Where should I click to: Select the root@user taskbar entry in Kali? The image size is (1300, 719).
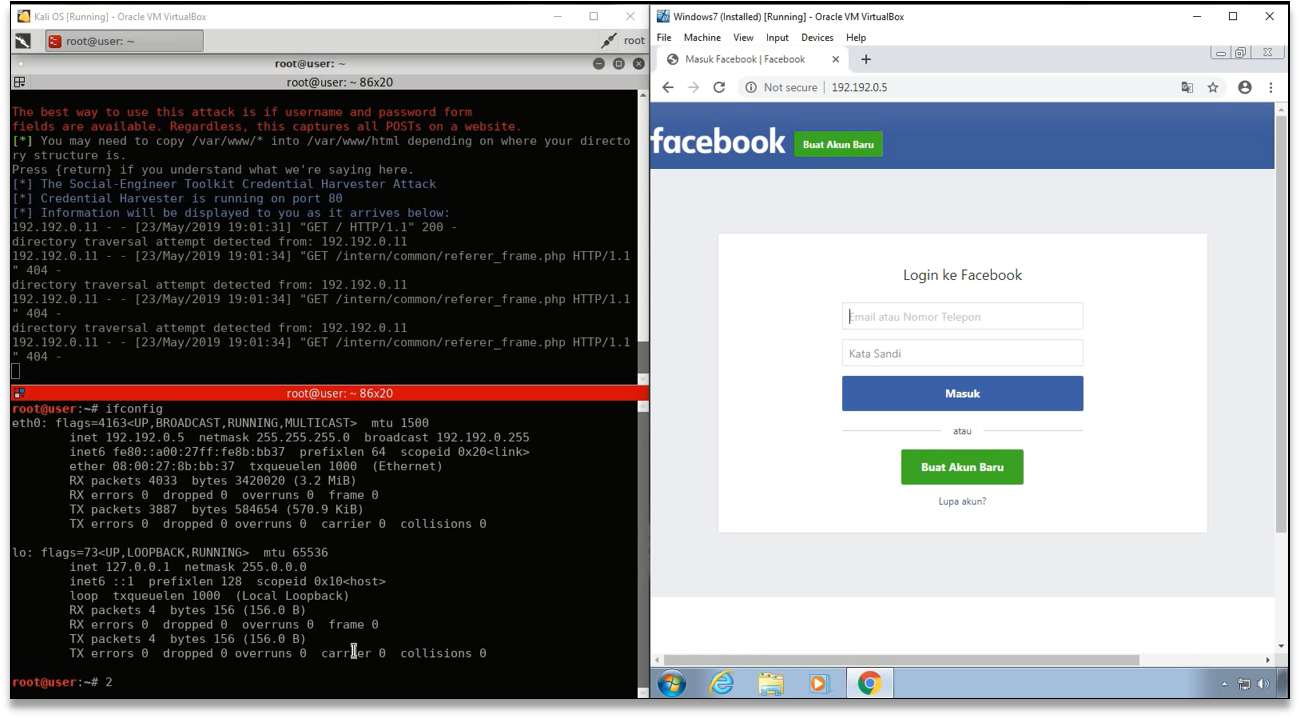[124, 41]
